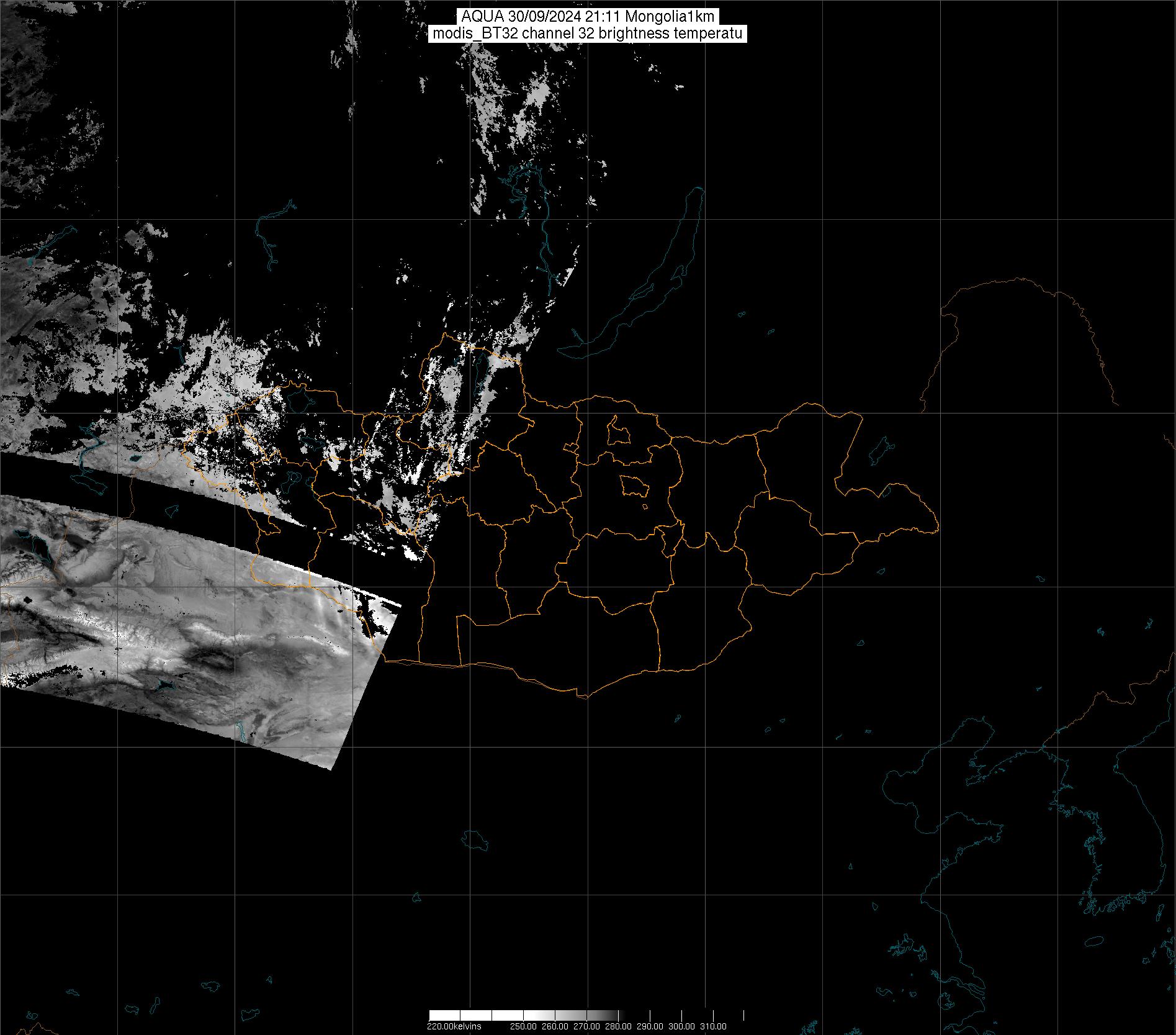Pick the 270.00 colorbar tick label
Screen dimensions: 1176x1035
[x=586, y=1026]
